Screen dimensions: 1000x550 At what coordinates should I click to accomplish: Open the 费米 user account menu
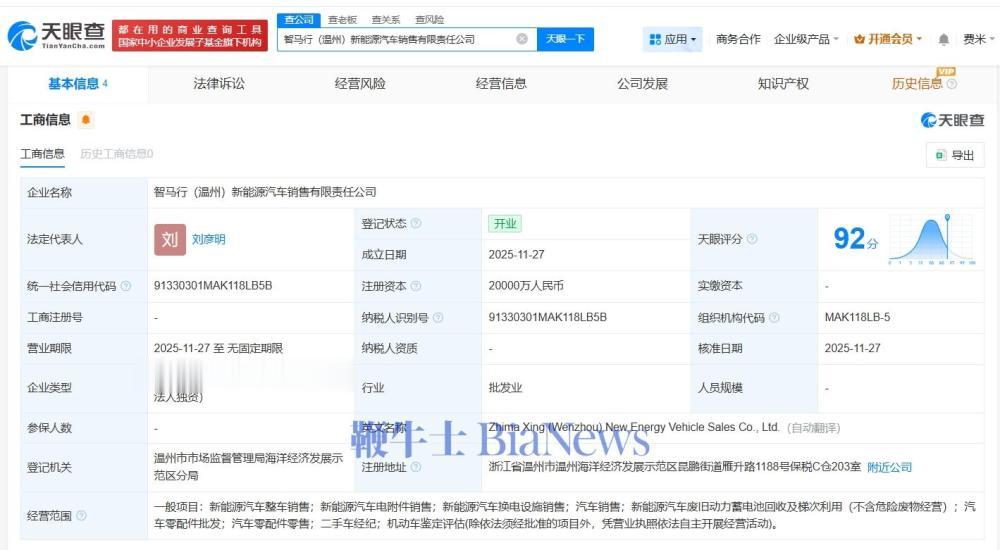978,40
